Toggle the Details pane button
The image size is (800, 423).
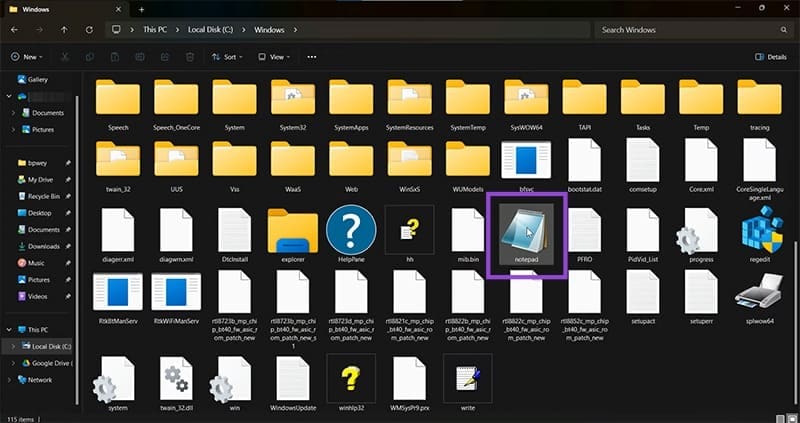[770, 57]
